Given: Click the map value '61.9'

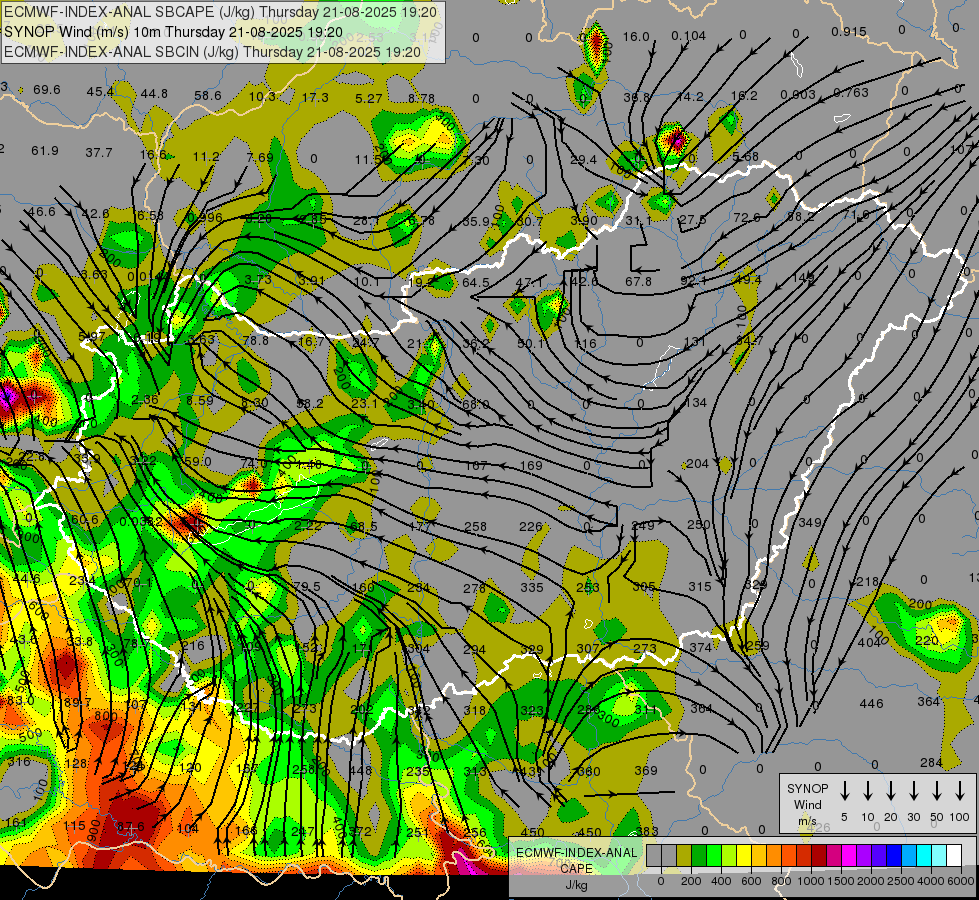Looking at the screenshot, I should click(45, 151).
